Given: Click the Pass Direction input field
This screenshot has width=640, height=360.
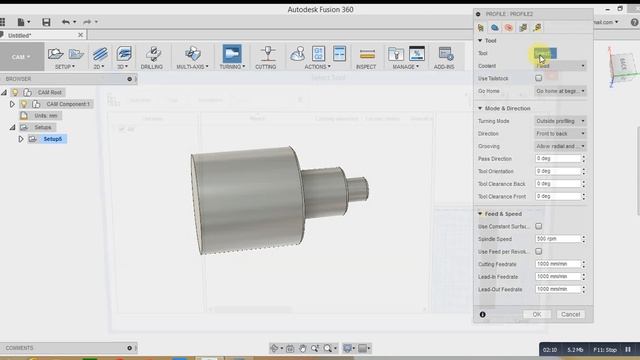Looking at the screenshot, I should click(558, 158).
